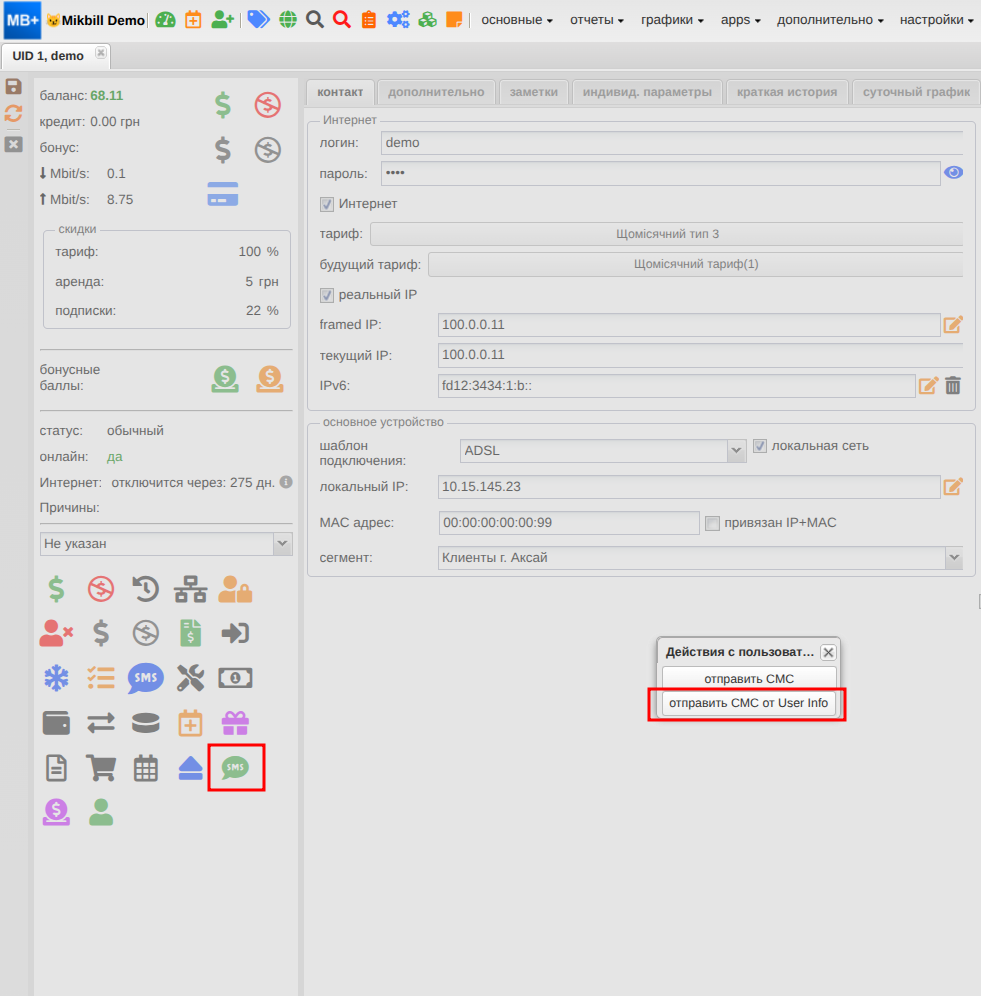This screenshot has height=996, width=981.
Task: Click the green cubes icon
Action: [x=427, y=20]
